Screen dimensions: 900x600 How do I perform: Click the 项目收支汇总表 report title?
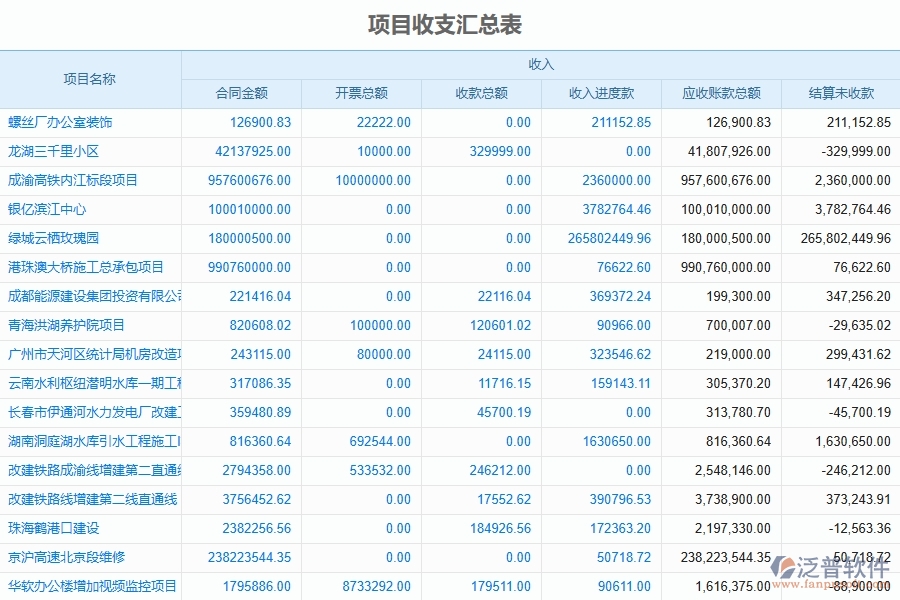tap(449, 17)
